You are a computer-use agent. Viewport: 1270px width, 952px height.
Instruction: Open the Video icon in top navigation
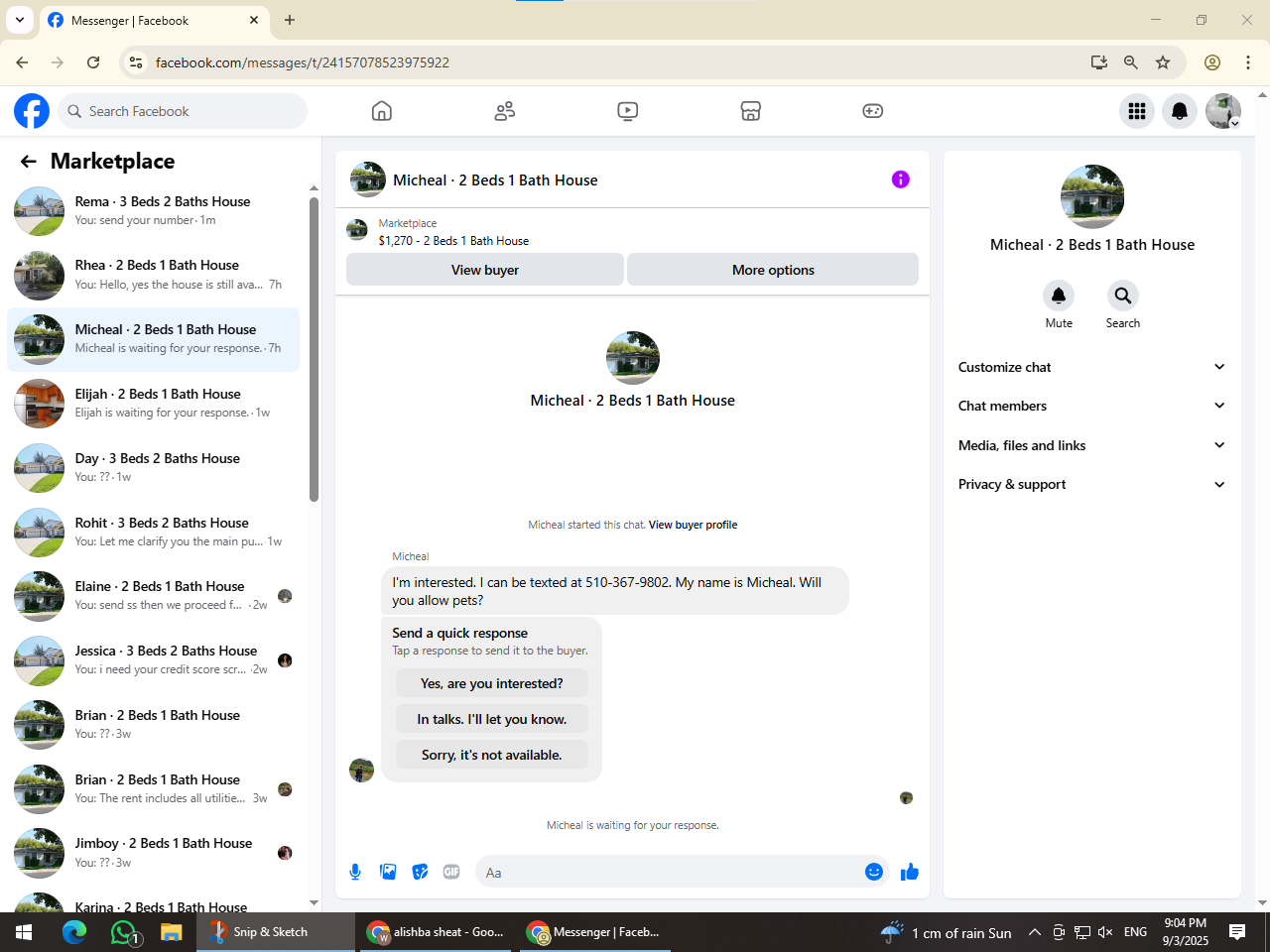click(x=628, y=111)
